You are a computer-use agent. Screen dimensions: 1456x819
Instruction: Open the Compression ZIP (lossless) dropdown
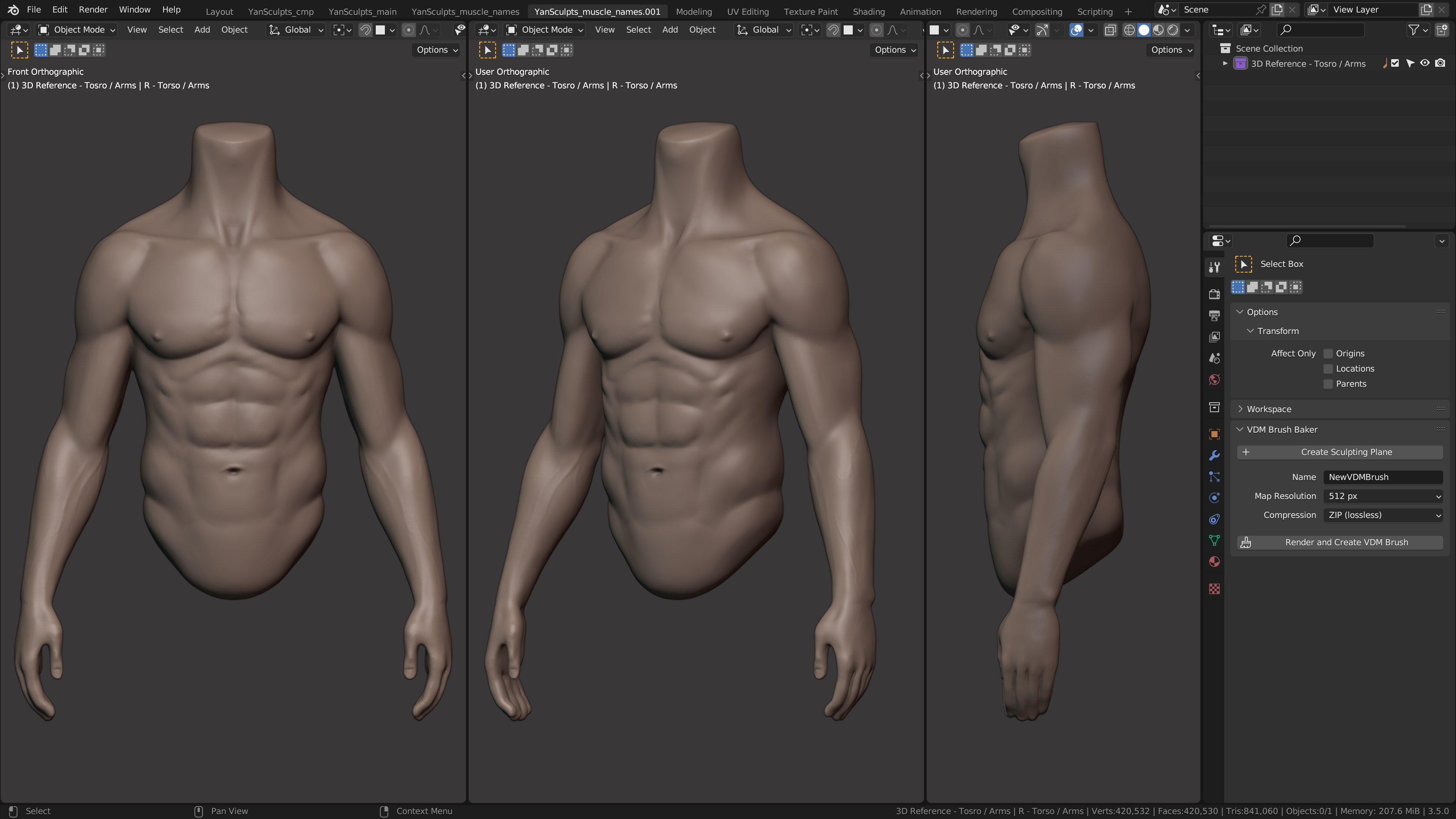pyautogui.click(x=1382, y=516)
